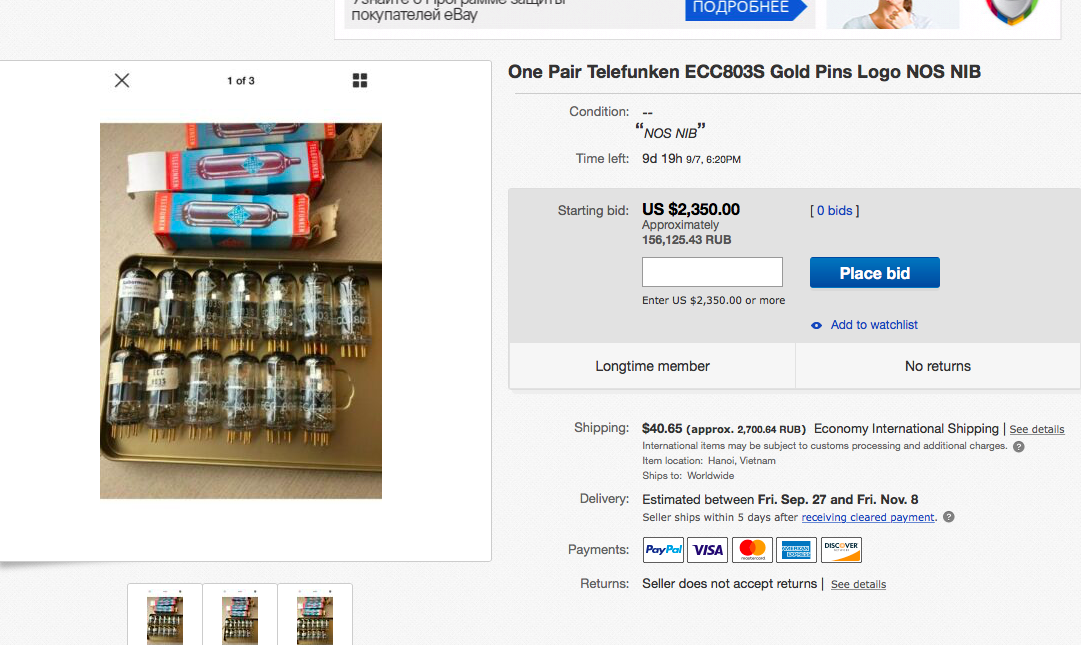This screenshot has width=1081, height=645.
Task: Open returns See details link
Action: tap(858, 584)
